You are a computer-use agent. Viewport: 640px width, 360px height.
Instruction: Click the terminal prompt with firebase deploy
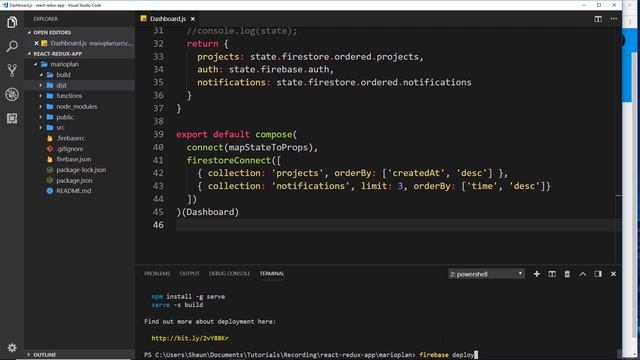click(x=310, y=355)
